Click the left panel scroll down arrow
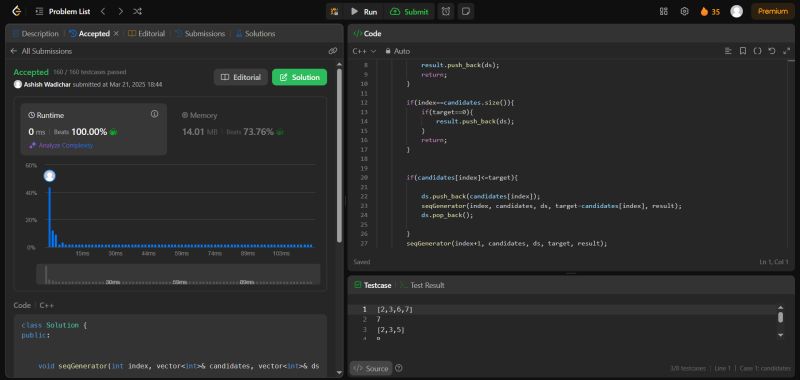 click(x=339, y=373)
